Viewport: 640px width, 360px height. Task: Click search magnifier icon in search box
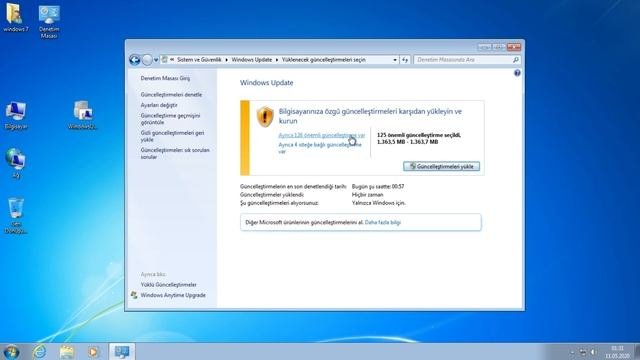516,60
